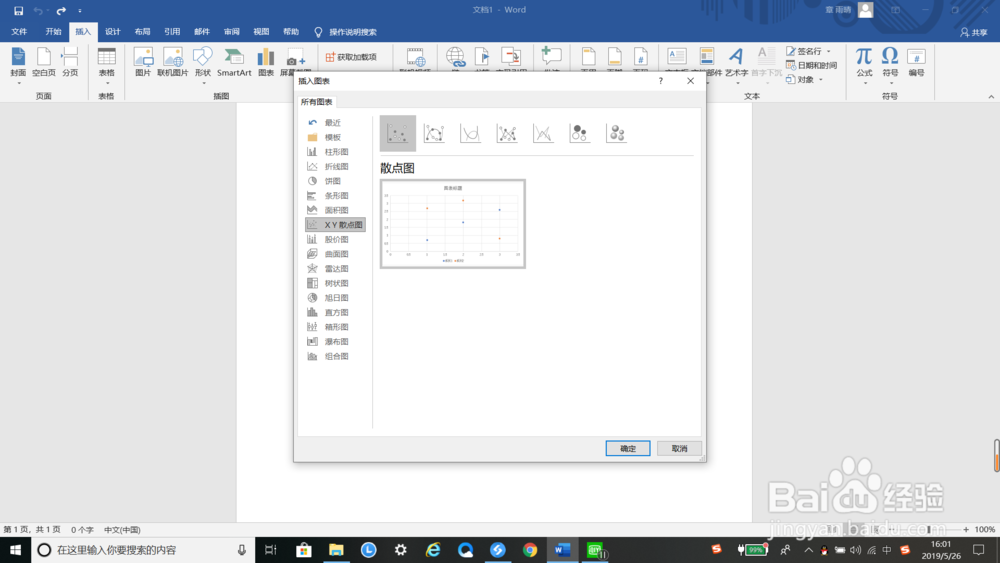Confirm with the 确定 button

(628, 448)
